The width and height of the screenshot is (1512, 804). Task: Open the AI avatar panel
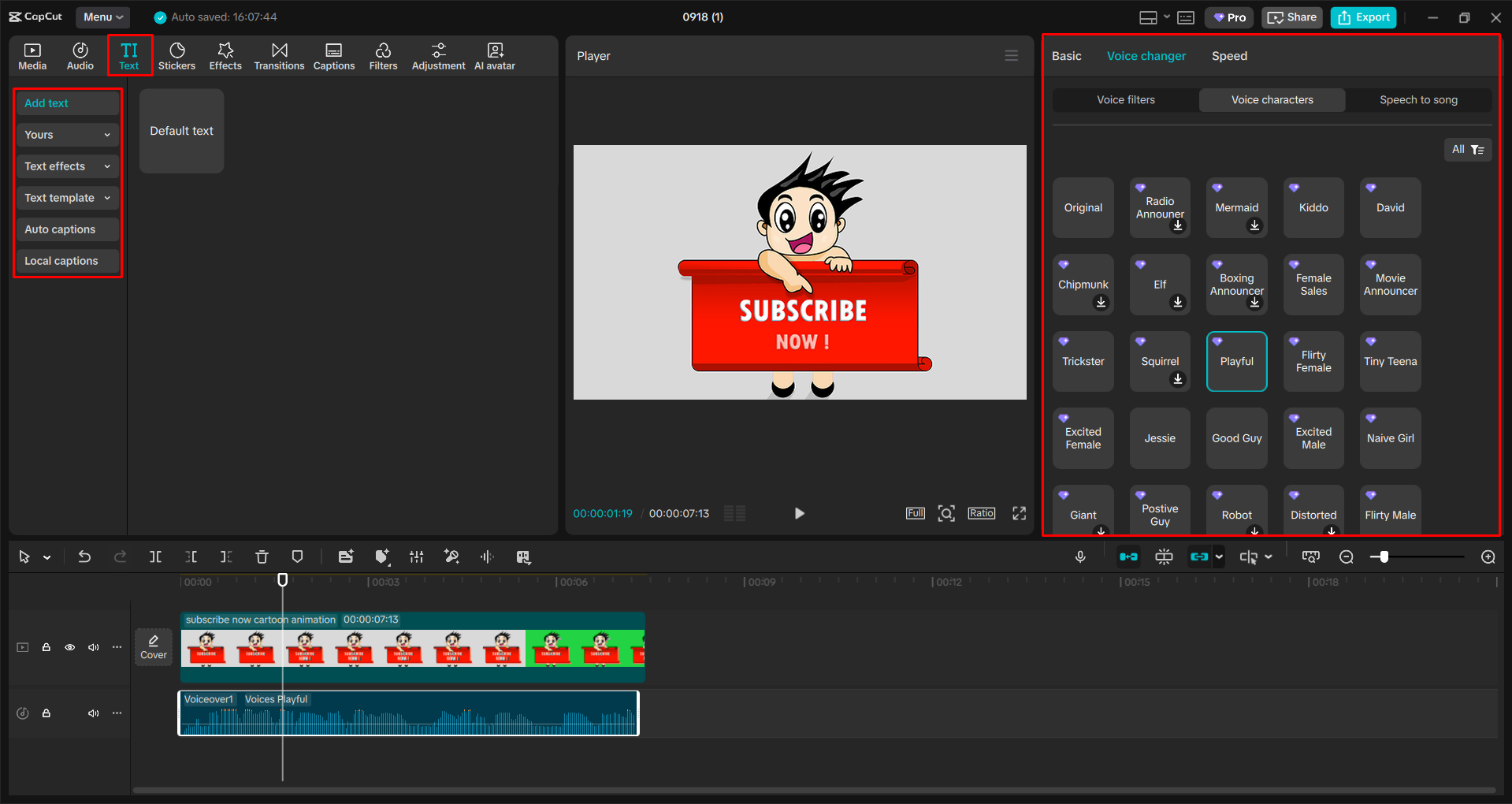[x=494, y=56]
